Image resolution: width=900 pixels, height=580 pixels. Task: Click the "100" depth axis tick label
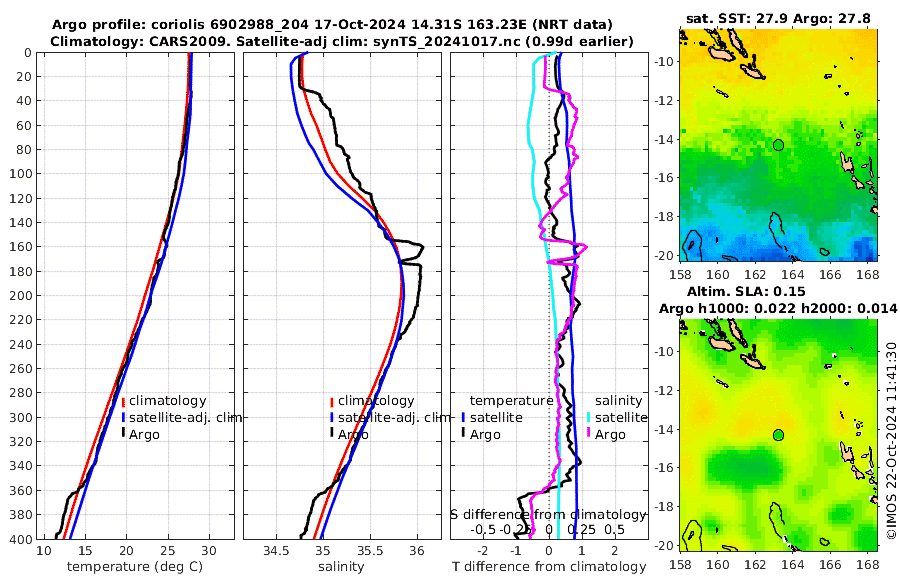tap(20, 173)
